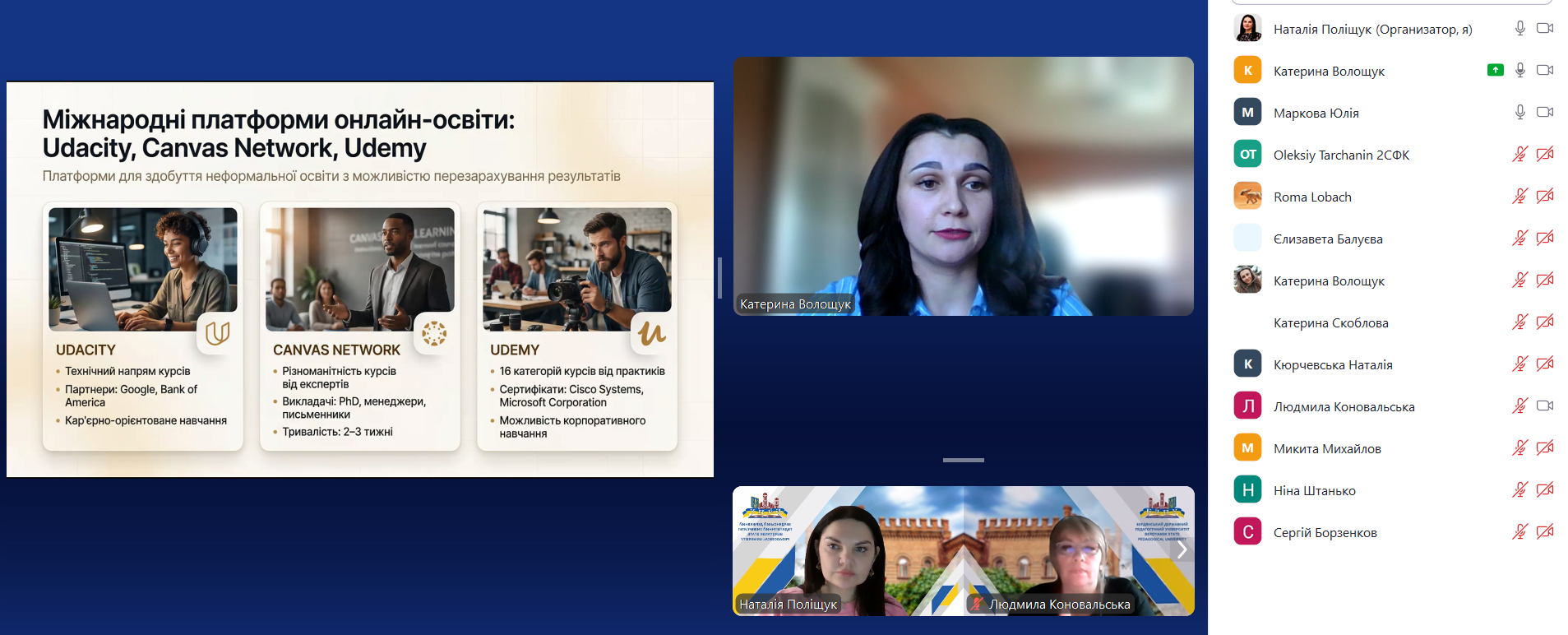Unmute Микита Михайлов's microphone
Image resolution: width=1568 pixels, height=635 pixels.
click(x=1519, y=448)
